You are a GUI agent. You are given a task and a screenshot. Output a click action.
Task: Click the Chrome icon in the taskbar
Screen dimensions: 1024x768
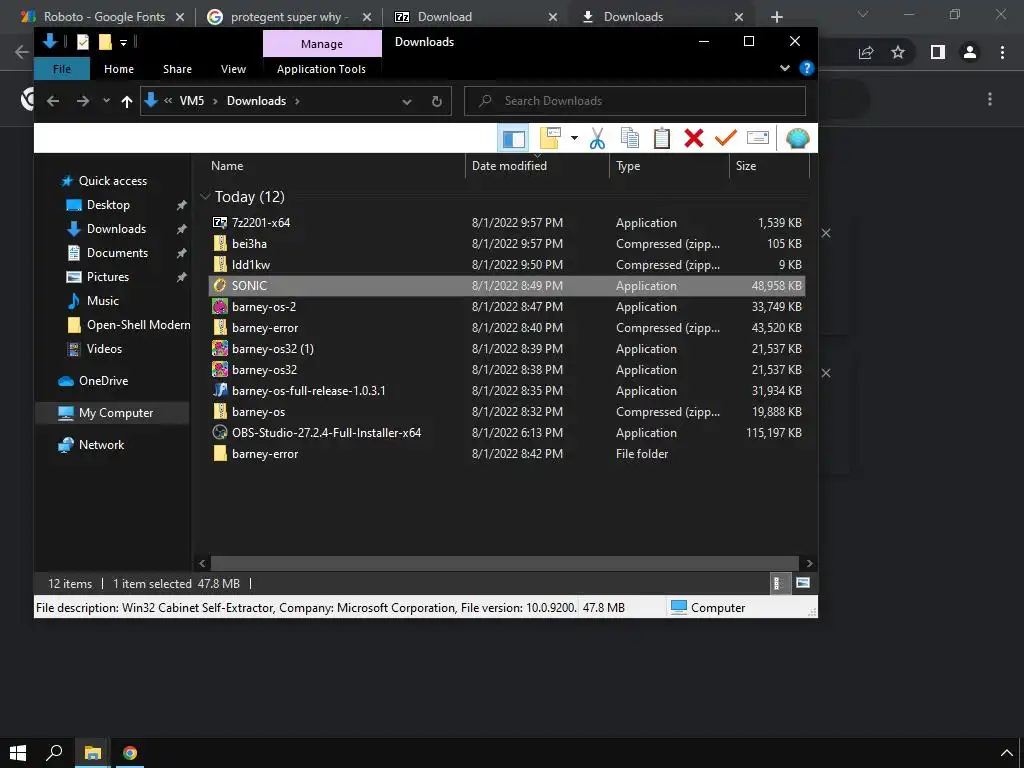pos(130,753)
